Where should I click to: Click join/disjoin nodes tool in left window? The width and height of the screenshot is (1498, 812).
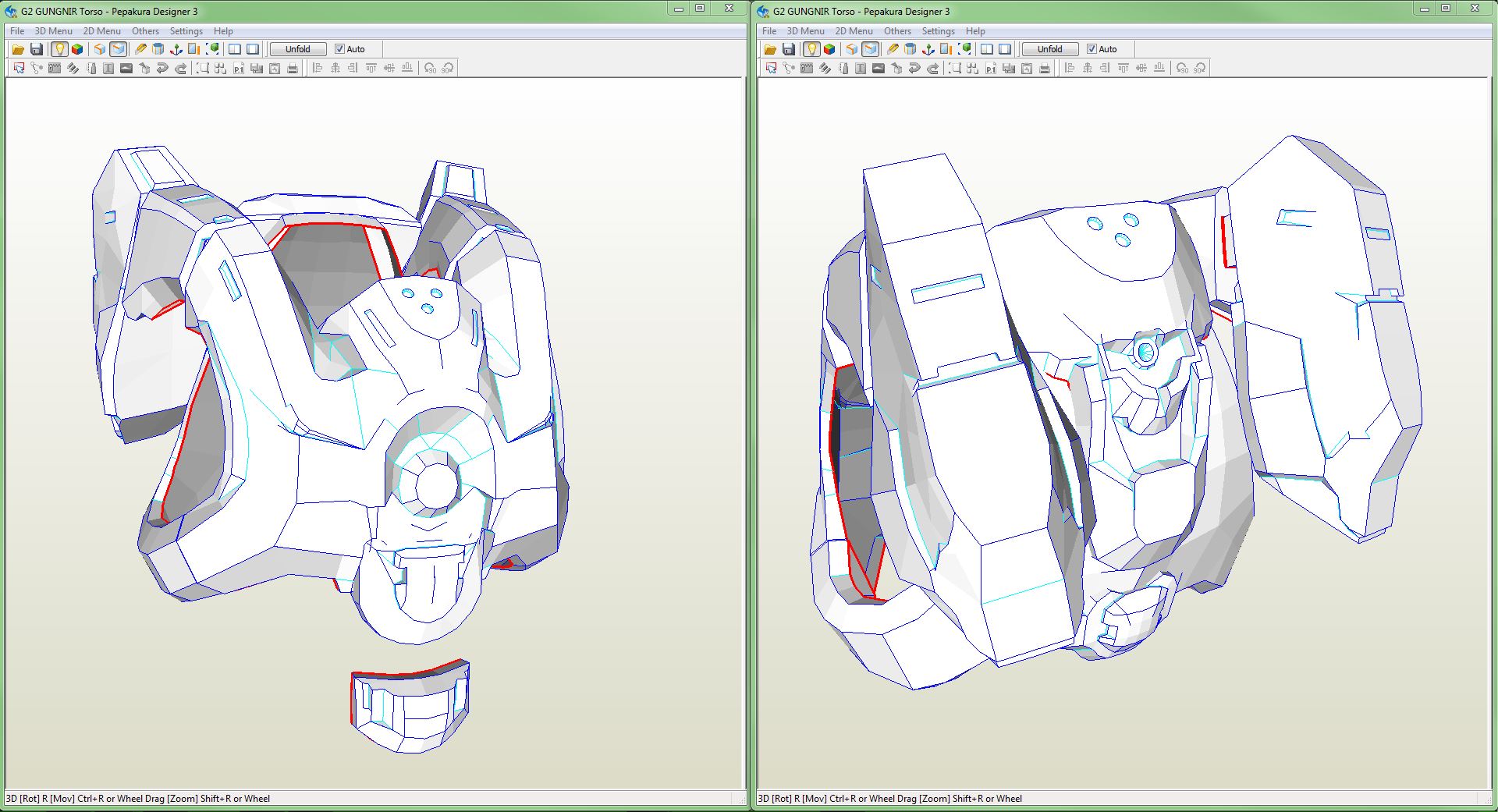pos(37,69)
